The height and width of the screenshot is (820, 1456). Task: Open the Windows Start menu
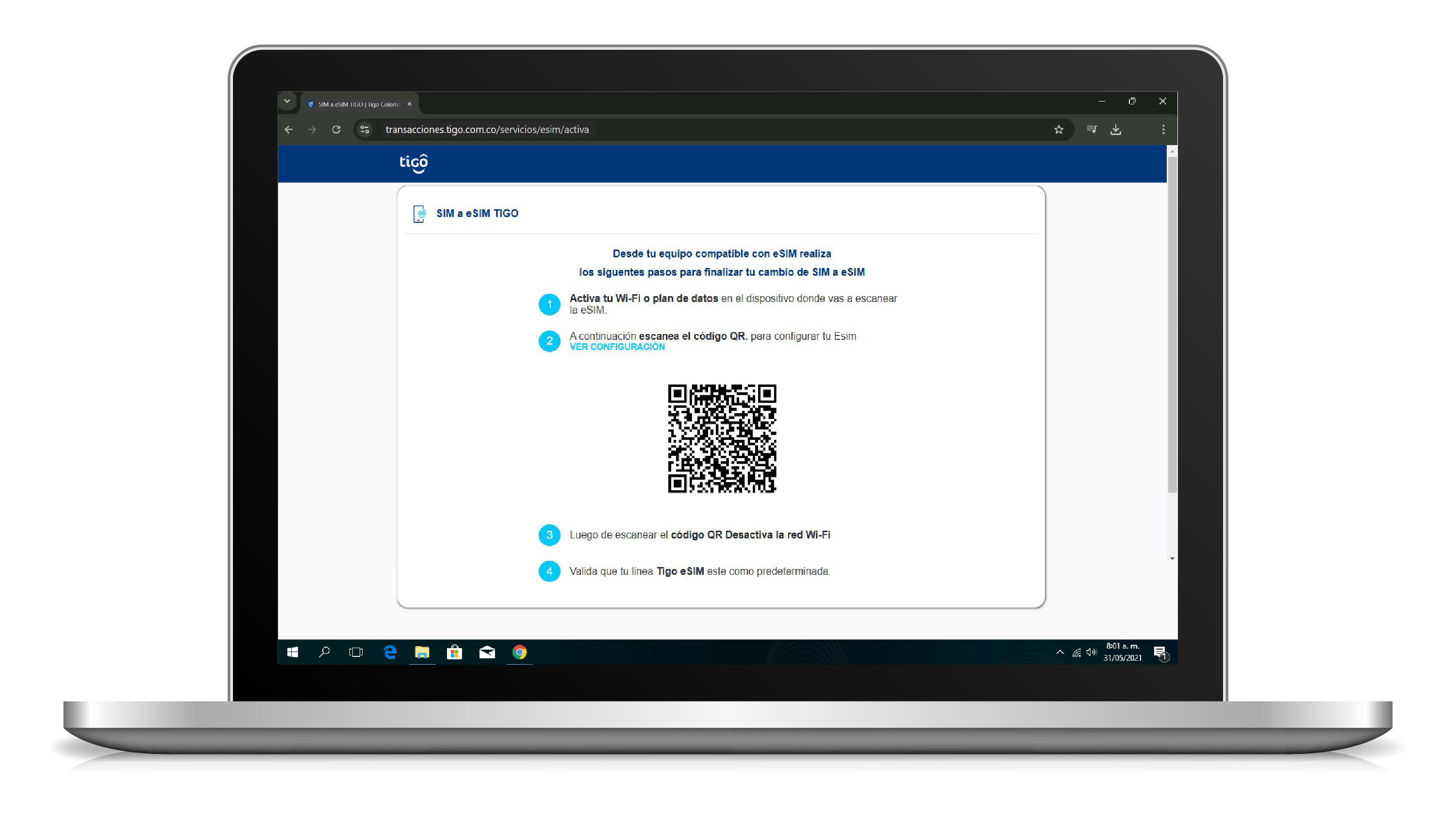292,653
